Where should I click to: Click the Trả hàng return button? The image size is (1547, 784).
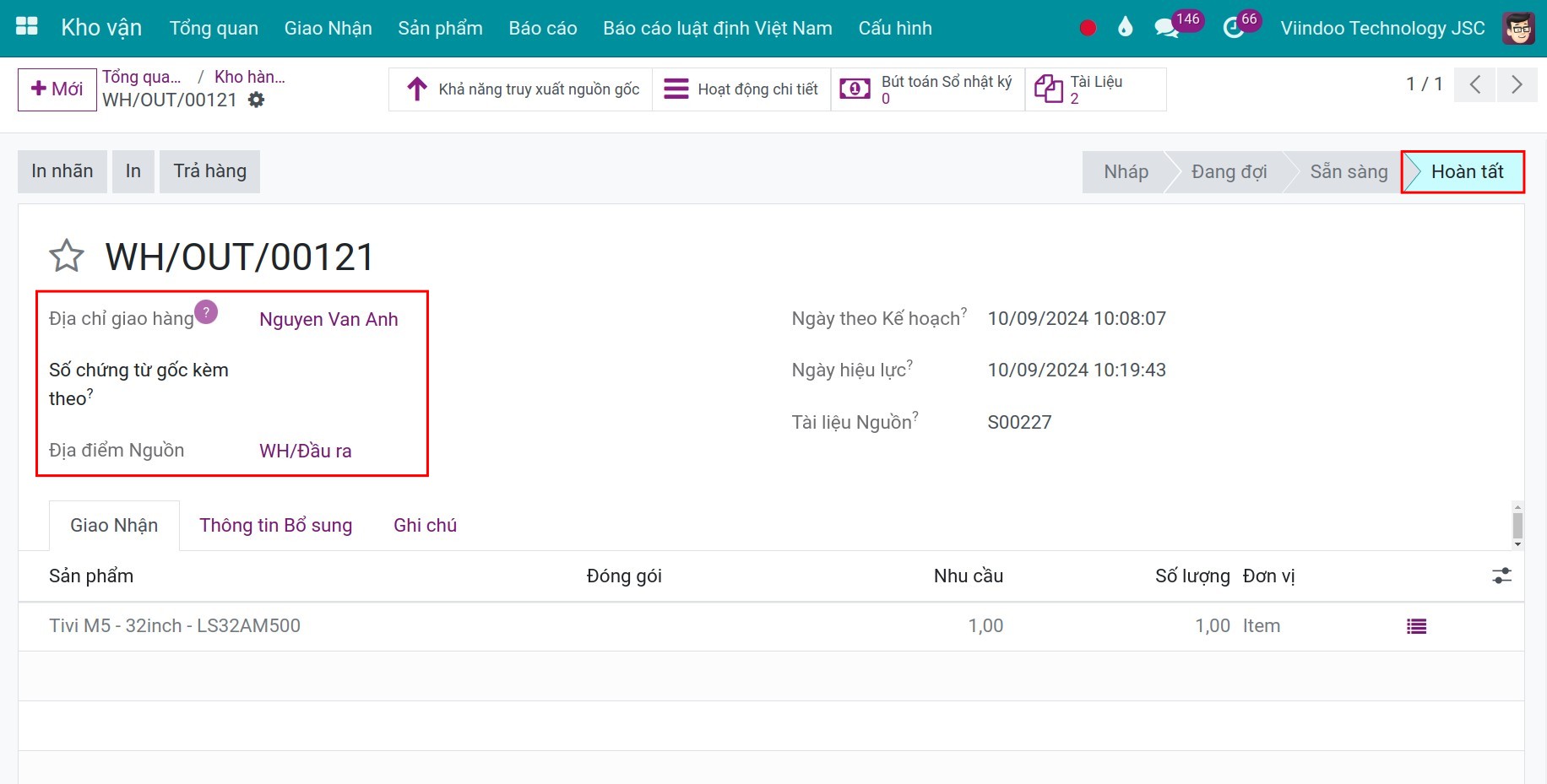pos(209,171)
